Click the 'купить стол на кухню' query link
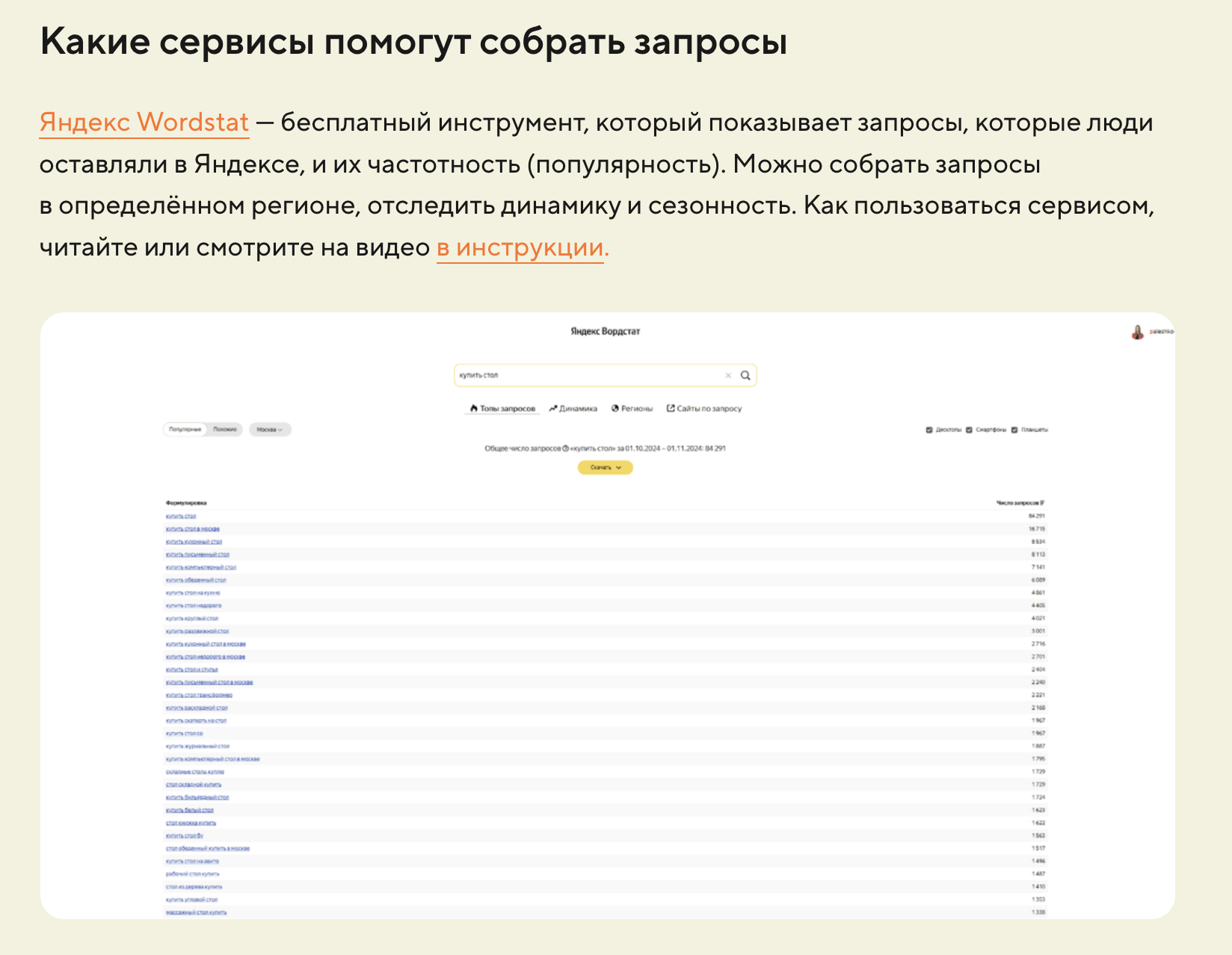The width and height of the screenshot is (1232, 955). pyautogui.click(x=193, y=593)
